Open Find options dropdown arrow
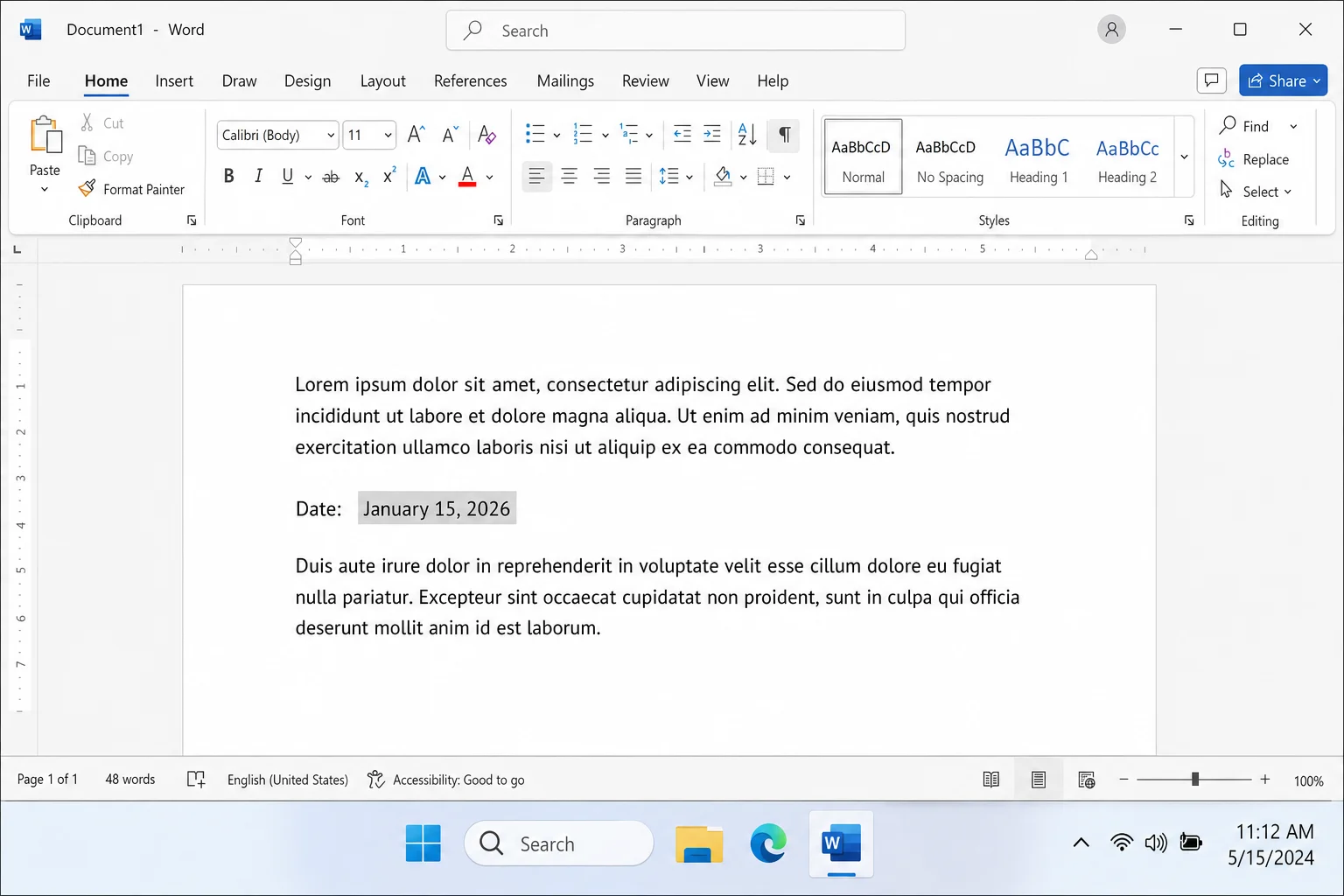1344x896 pixels. (x=1293, y=127)
